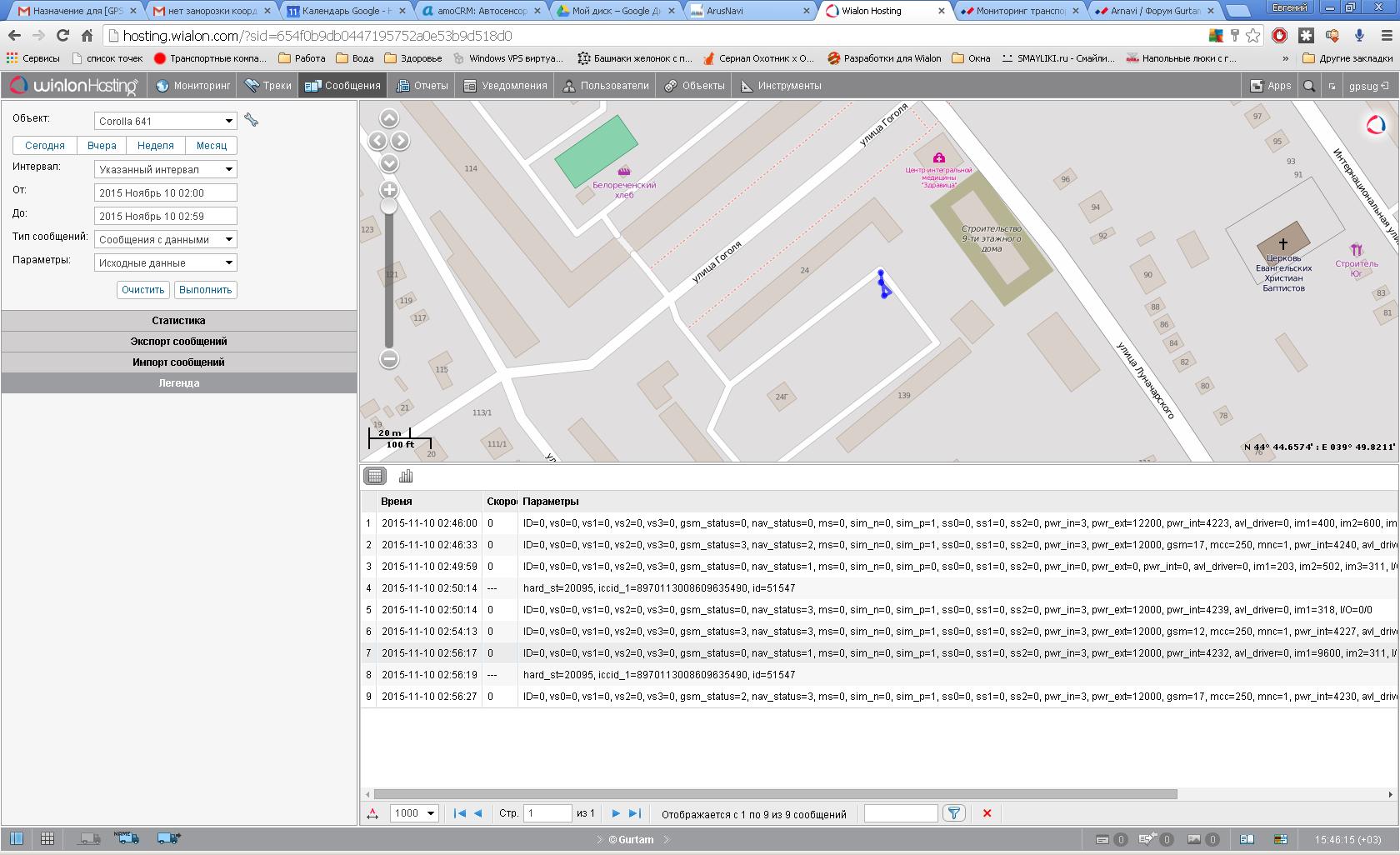Click the map zoom out minus button
Screen dimensions: 1400x855
coord(388,359)
